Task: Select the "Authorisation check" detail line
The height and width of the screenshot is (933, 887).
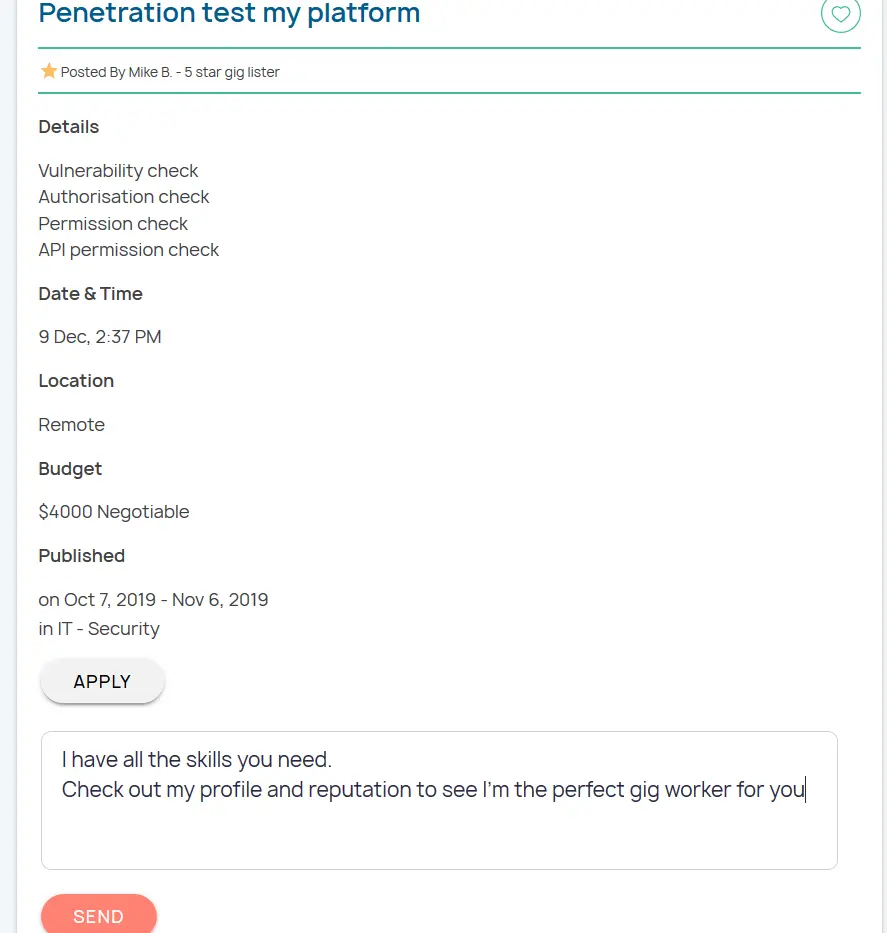Action: [124, 197]
